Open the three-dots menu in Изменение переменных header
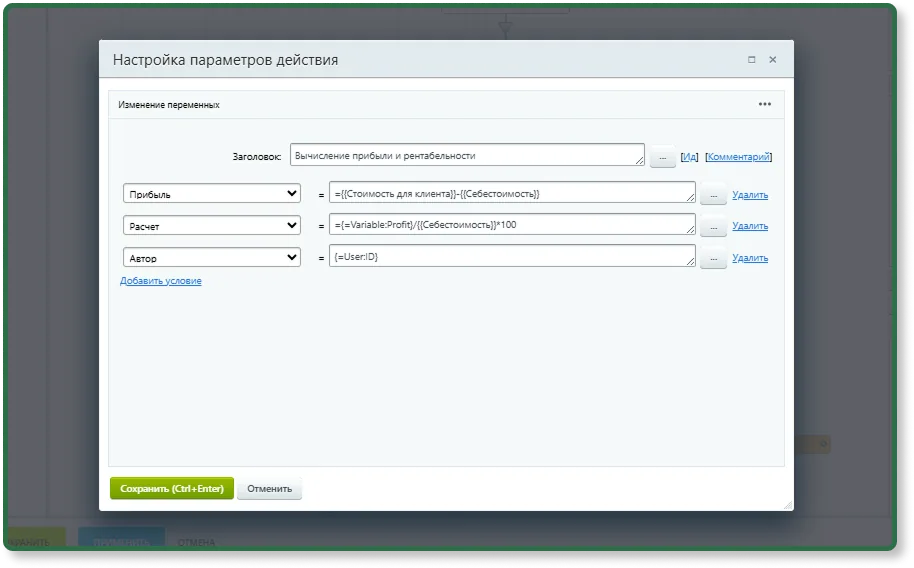Screen dimensions: 914x568 coord(764,104)
